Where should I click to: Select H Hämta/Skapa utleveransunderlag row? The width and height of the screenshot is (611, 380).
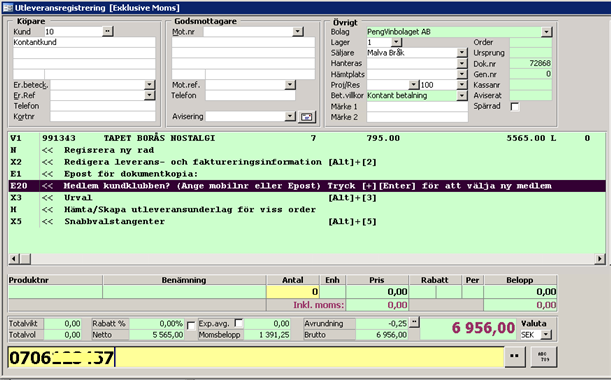(307, 210)
